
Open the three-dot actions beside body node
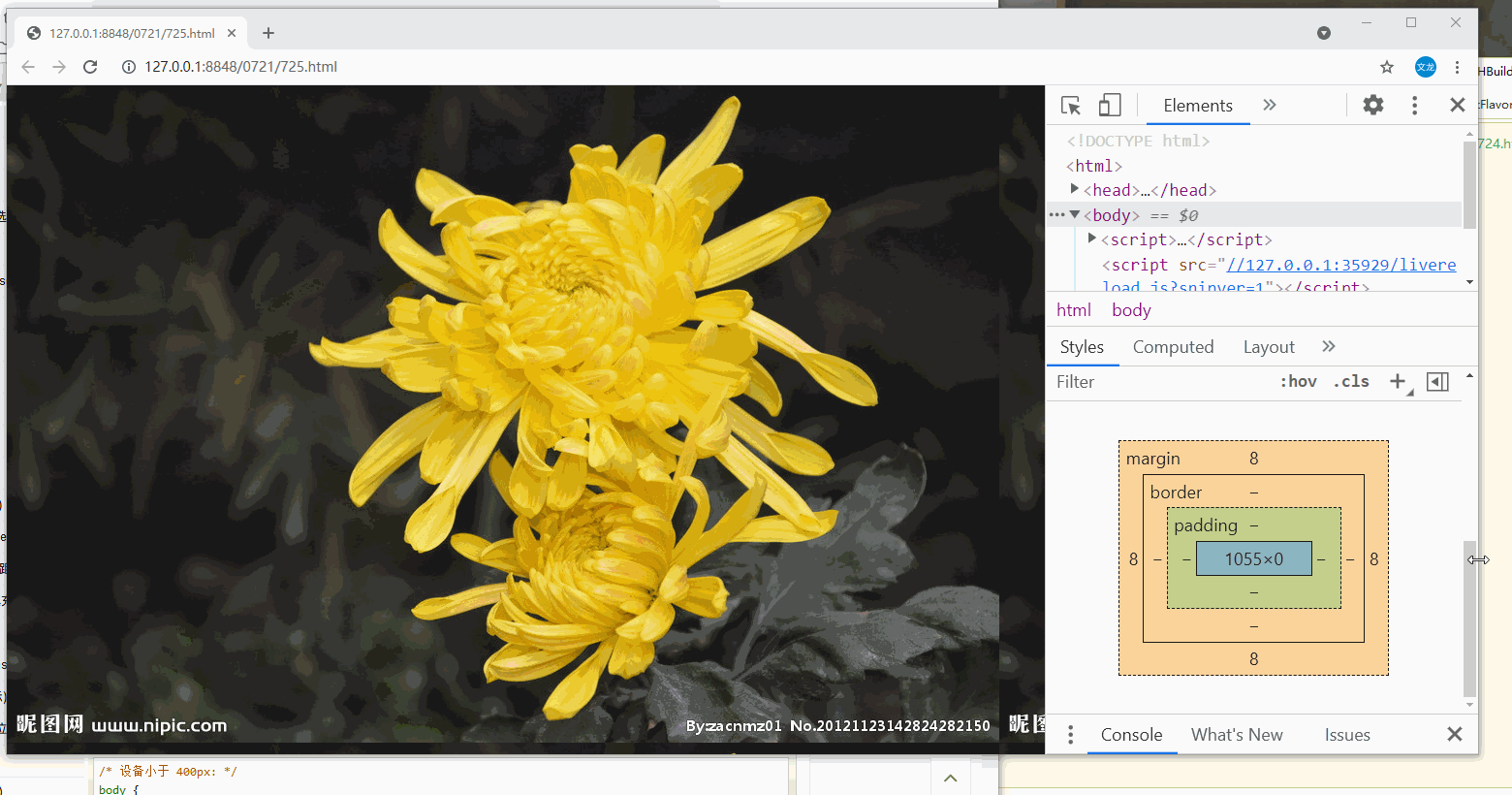[1056, 214]
